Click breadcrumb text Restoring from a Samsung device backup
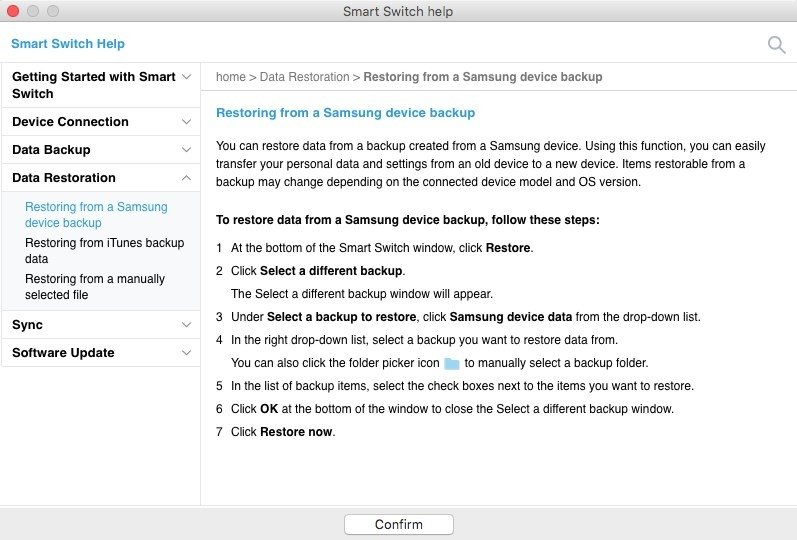 pyautogui.click(x=482, y=77)
